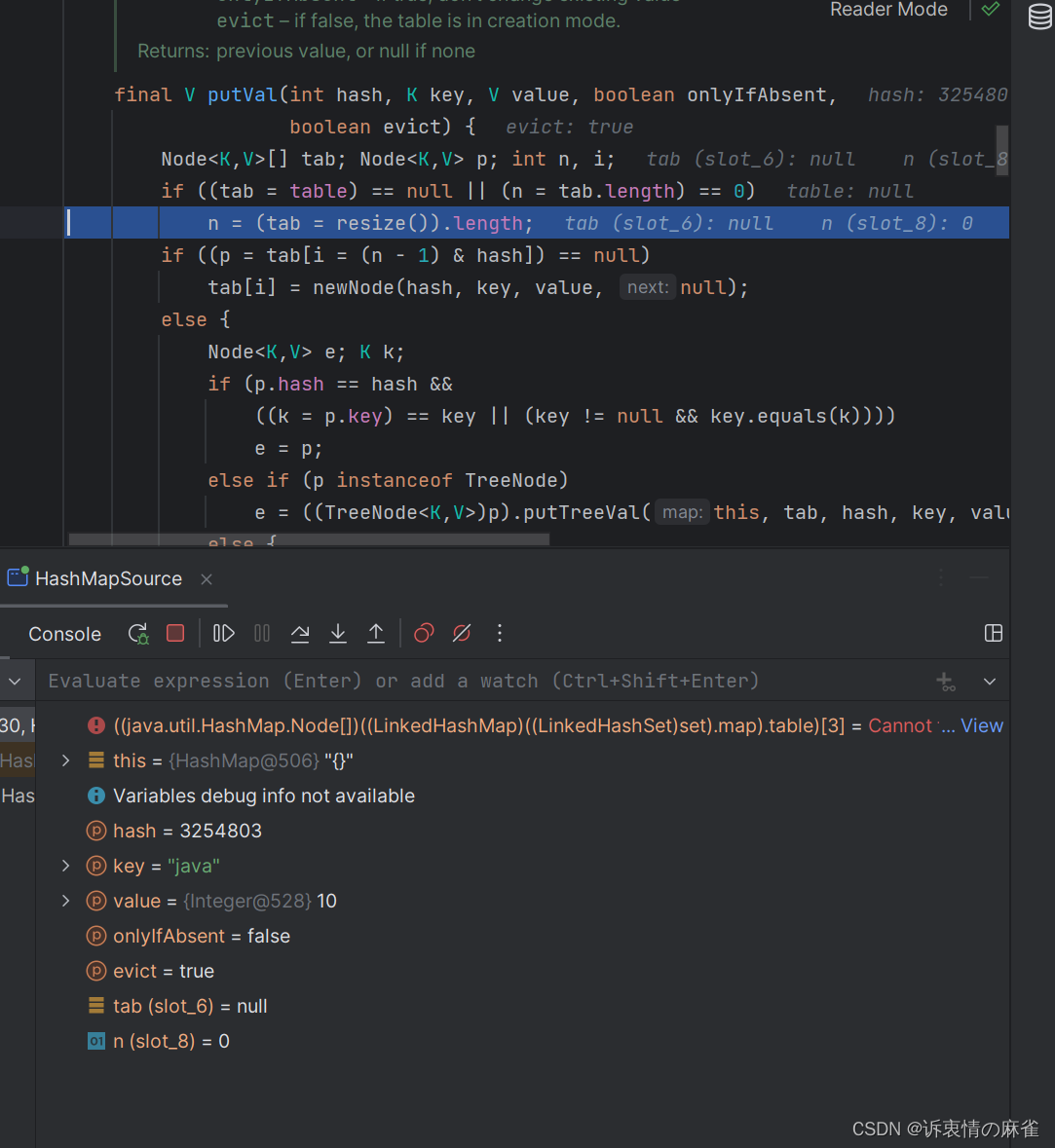Click the highlighted resize() execution line

pos(537,223)
